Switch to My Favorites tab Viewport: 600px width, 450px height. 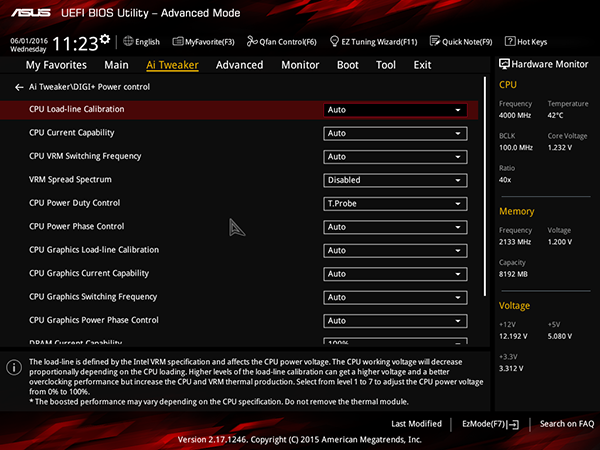[56, 65]
